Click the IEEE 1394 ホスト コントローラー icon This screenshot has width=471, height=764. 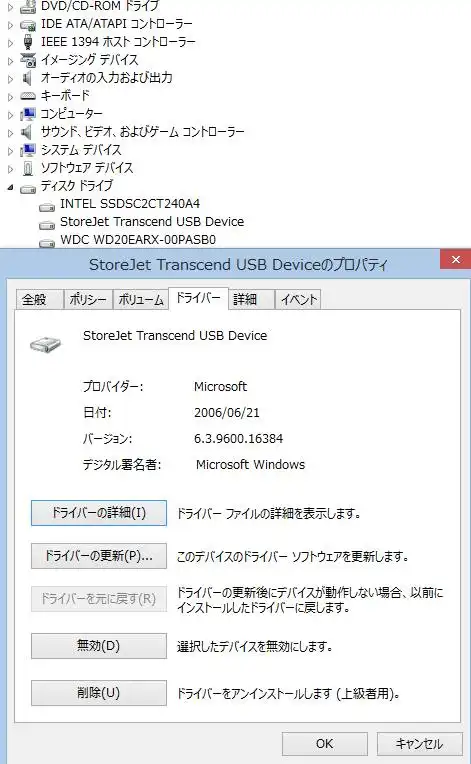click(28, 42)
